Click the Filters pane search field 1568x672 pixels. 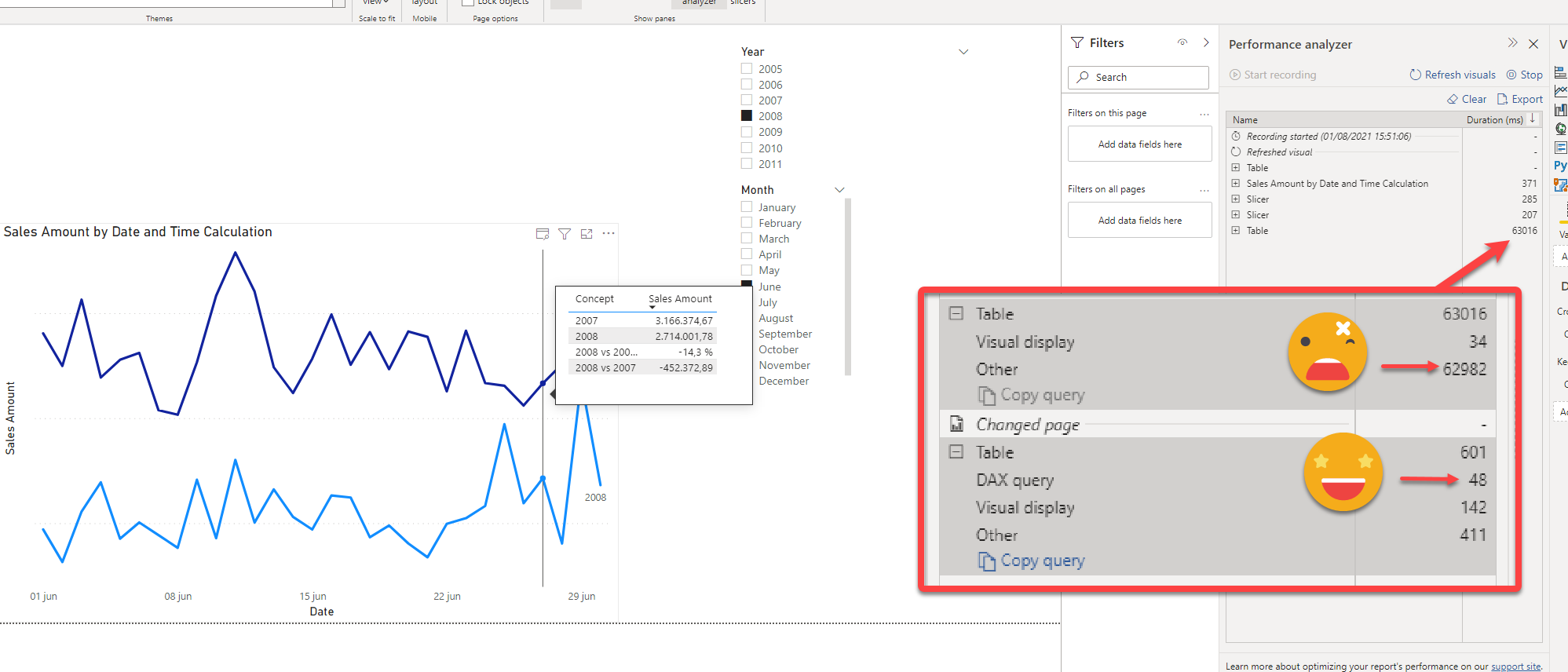1139,77
